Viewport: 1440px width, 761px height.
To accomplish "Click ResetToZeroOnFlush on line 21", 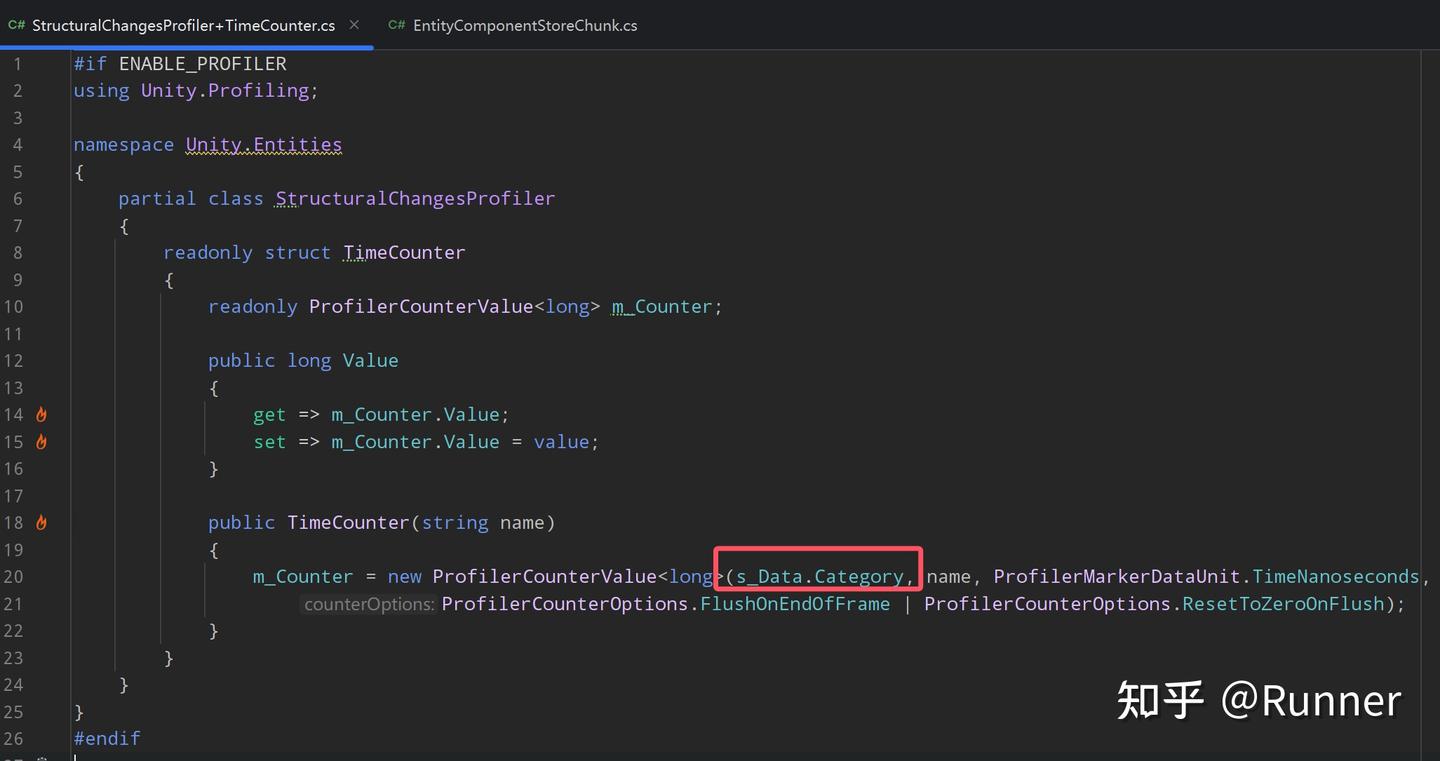I will (x=1284, y=603).
